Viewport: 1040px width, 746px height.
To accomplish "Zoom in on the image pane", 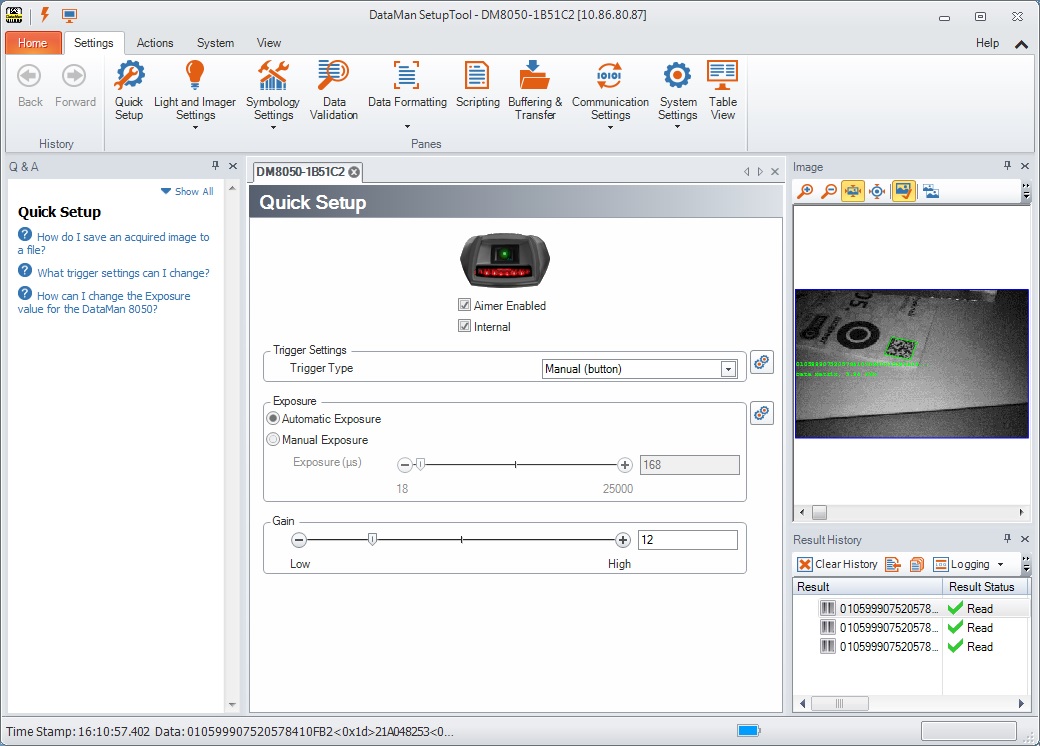I will click(805, 191).
